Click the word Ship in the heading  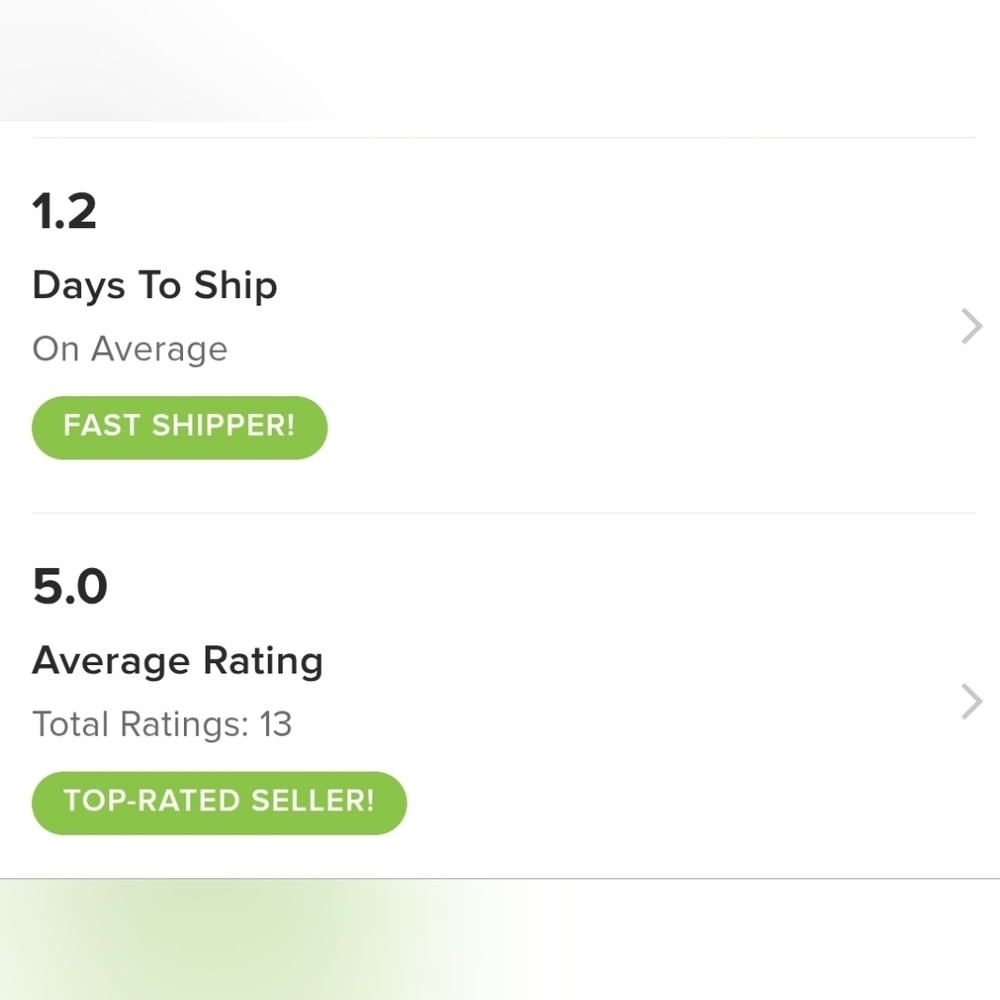pos(235,287)
